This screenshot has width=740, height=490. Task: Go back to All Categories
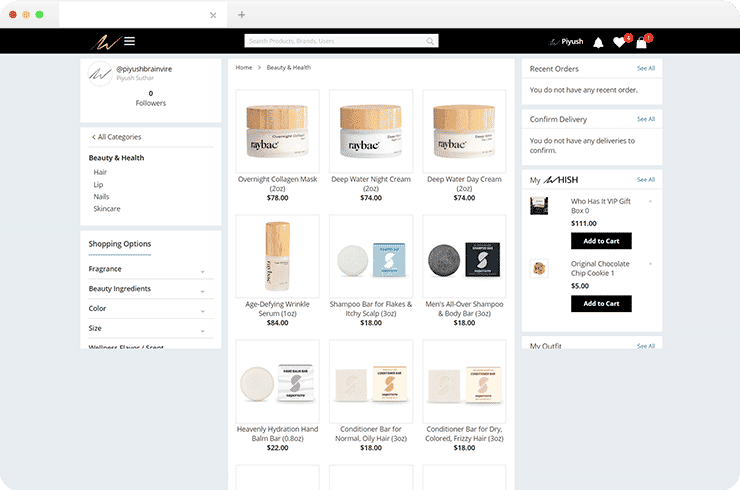click(x=117, y=137)
